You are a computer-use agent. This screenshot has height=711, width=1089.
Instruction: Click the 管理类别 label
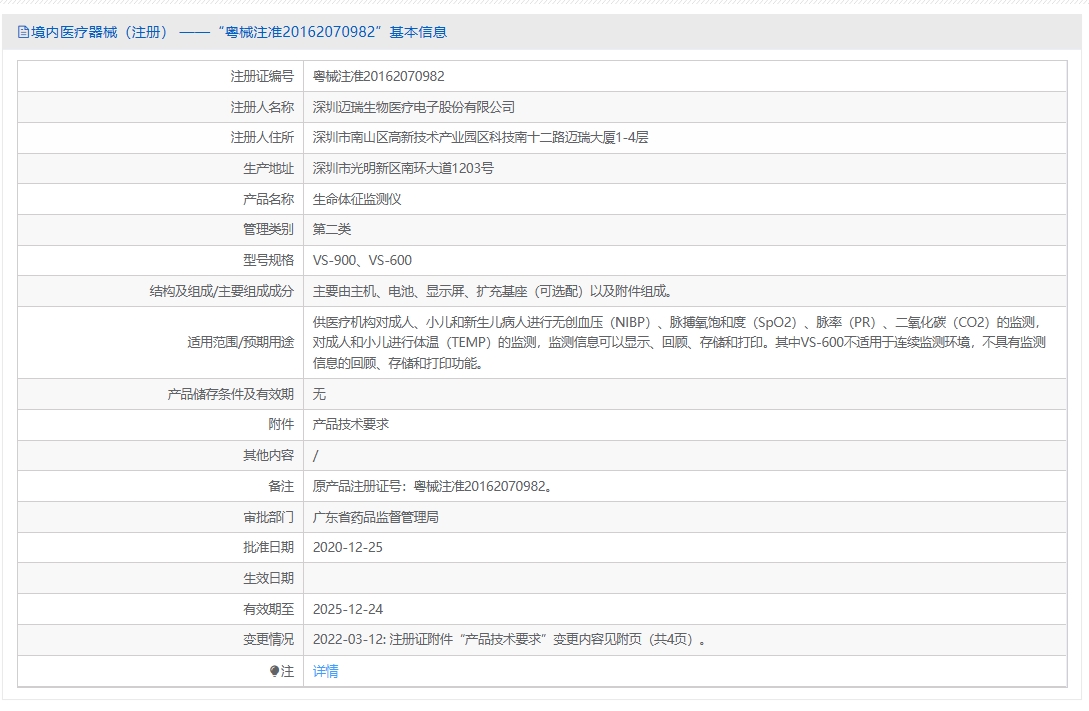pos(268,229)
